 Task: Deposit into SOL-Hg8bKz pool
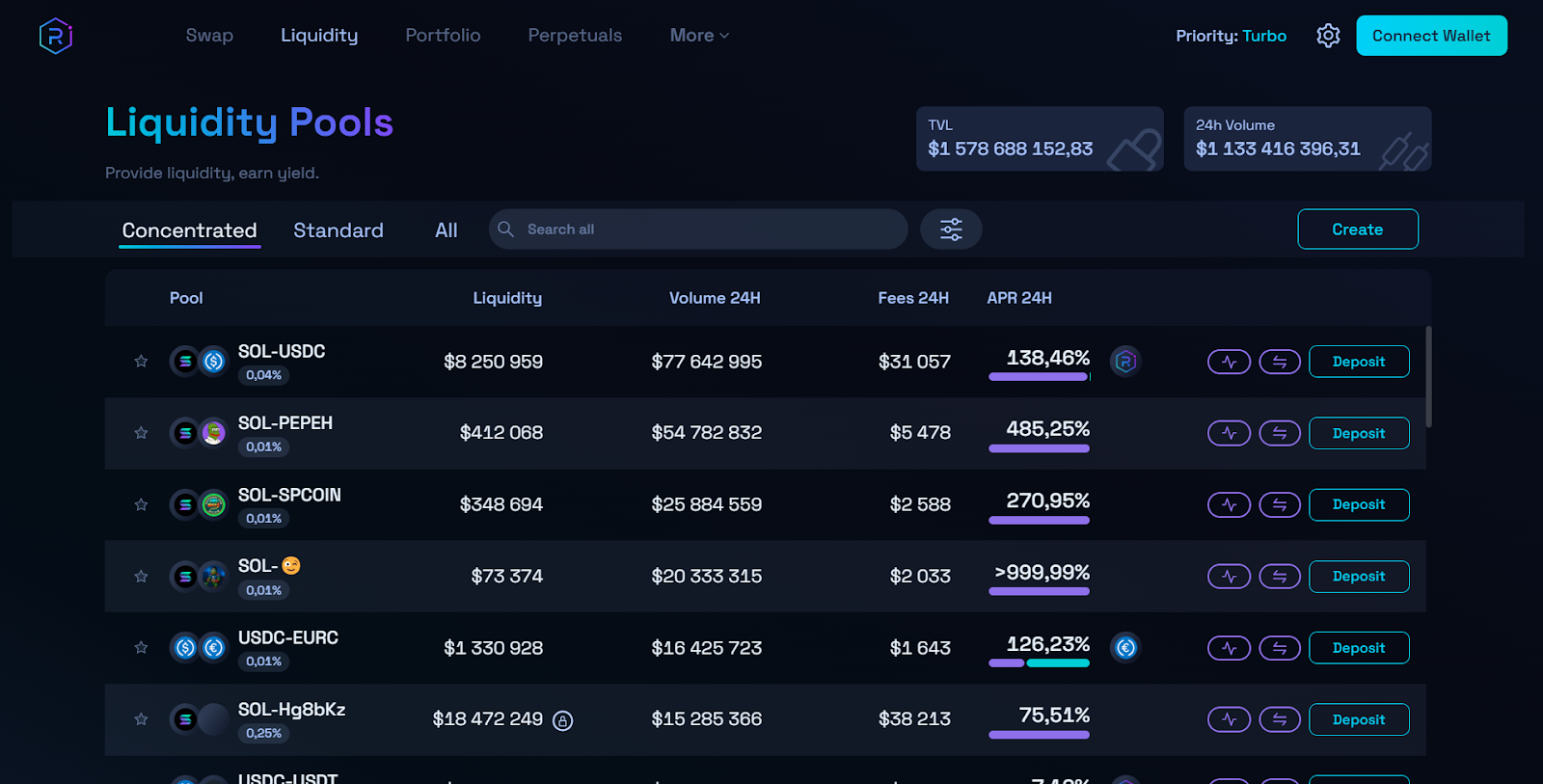pos(1359,719)
